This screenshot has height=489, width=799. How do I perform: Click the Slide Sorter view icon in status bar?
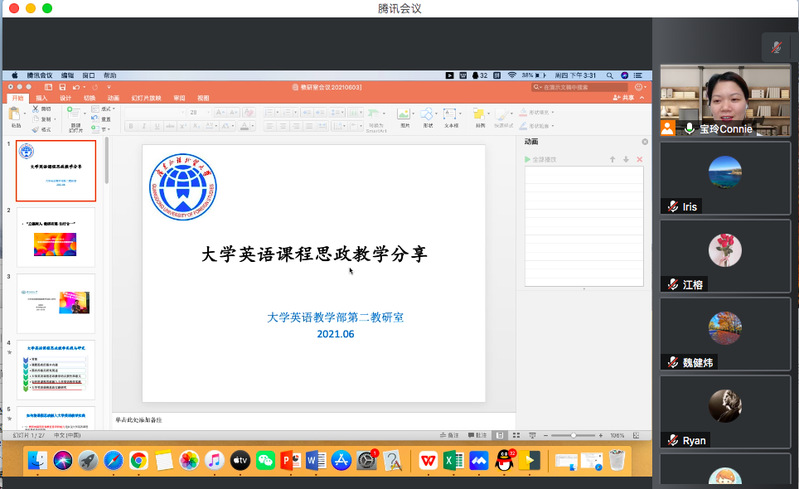pos(516,436)
